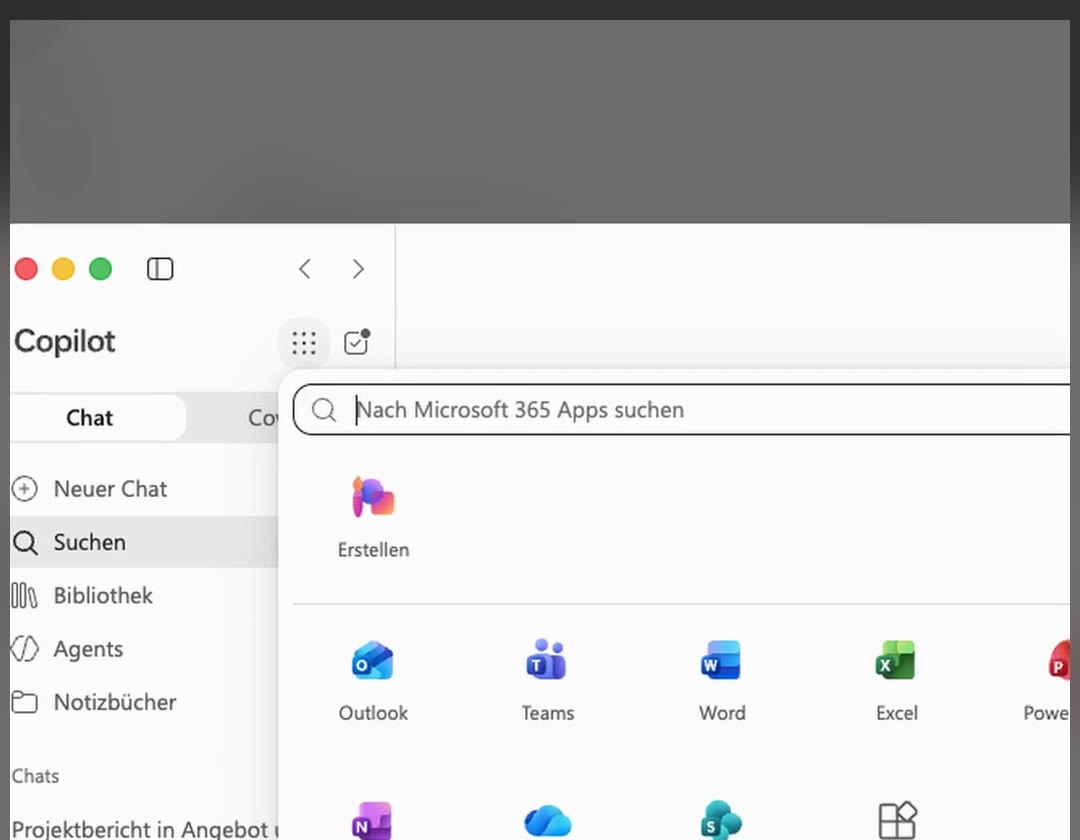Image resolution: width=1080 pixels, height=840 pixels.
Task: Open the tasks checkmark icon with notification
Action: (357, 342)
